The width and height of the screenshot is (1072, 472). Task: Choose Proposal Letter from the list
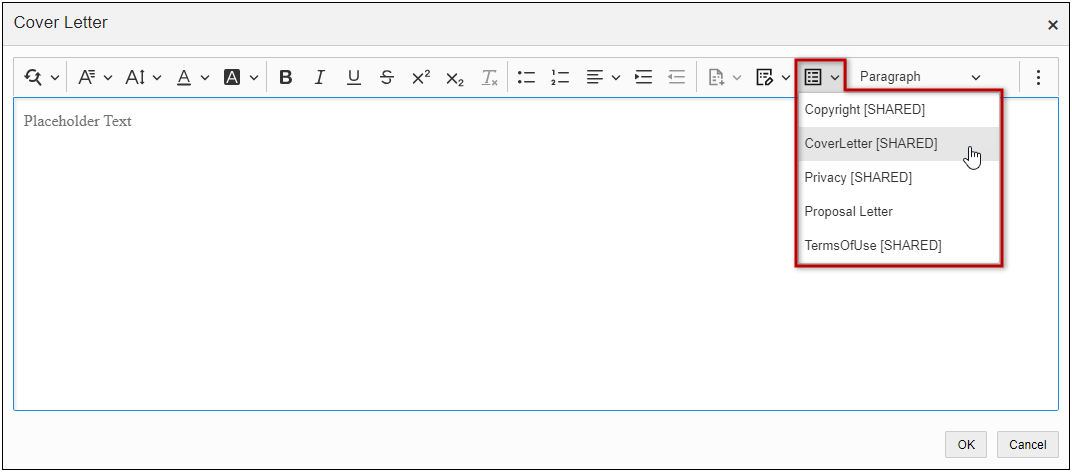[849, 212]
